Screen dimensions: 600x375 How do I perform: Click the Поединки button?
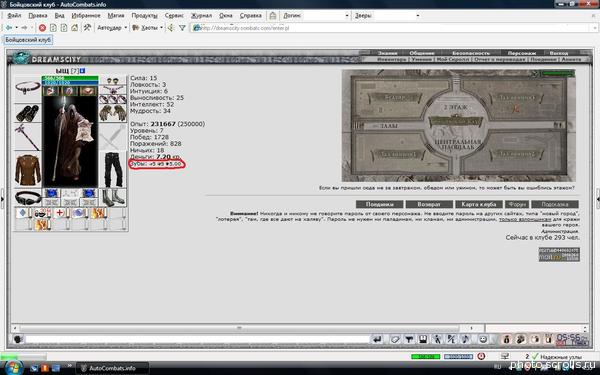[x=379, y=204]
